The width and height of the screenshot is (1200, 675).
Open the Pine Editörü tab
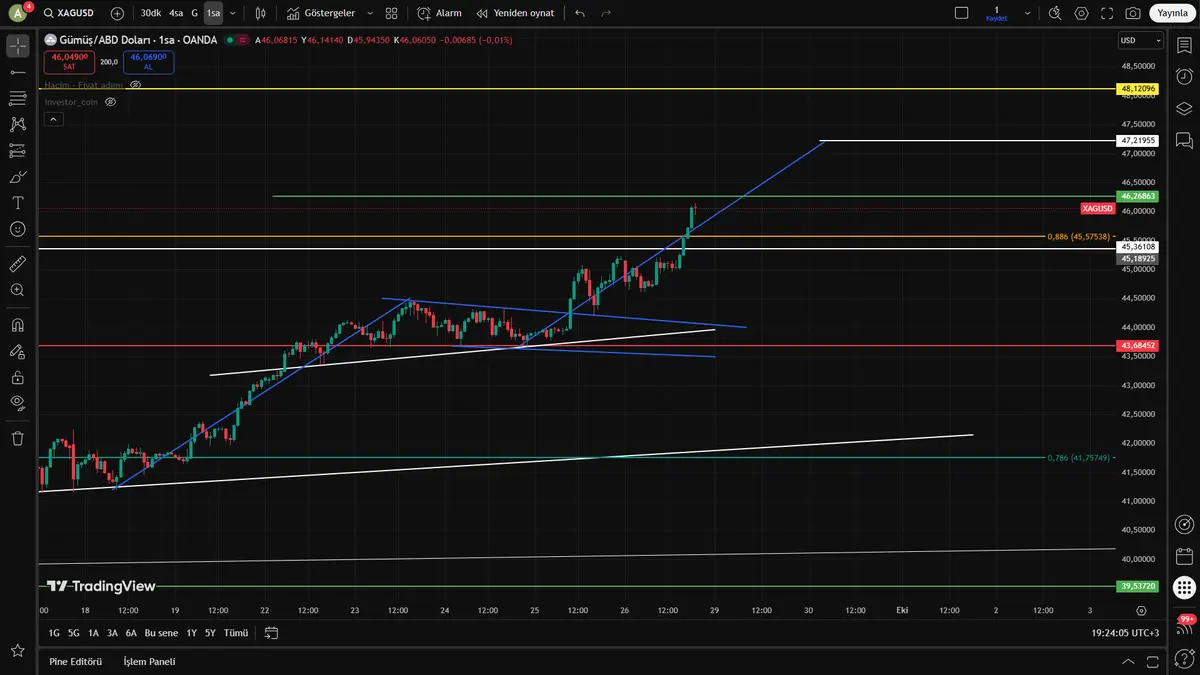tap(75, 661)
